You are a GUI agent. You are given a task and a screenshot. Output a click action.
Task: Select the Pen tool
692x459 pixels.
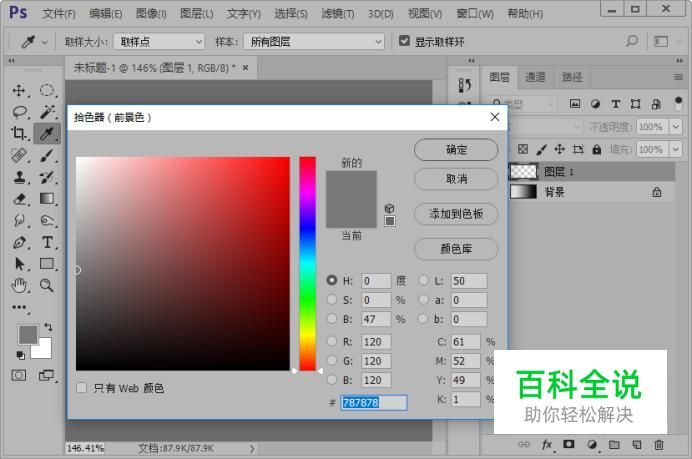[x=19, y=242]
